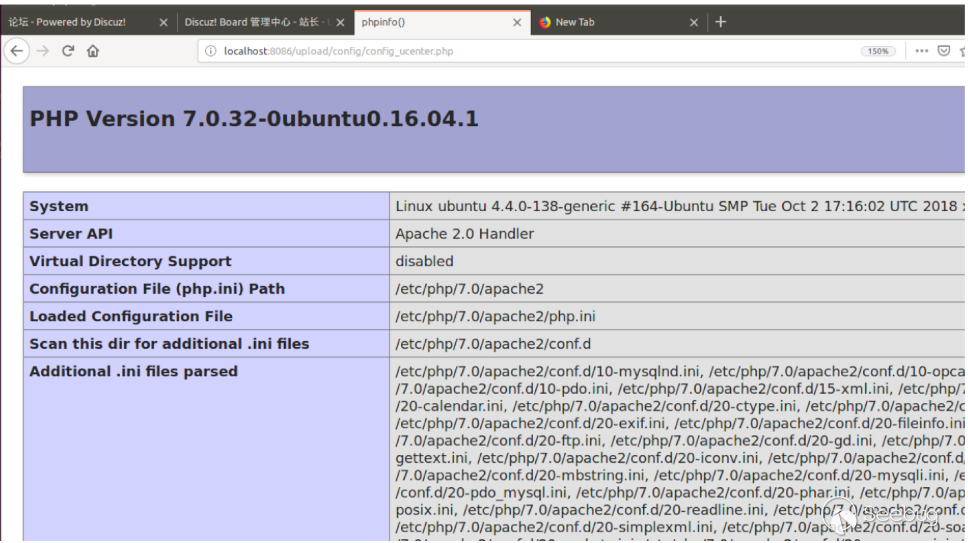
Task: Focus the address bar URL field
Action: pyautogui.click(x=531, y=51)
